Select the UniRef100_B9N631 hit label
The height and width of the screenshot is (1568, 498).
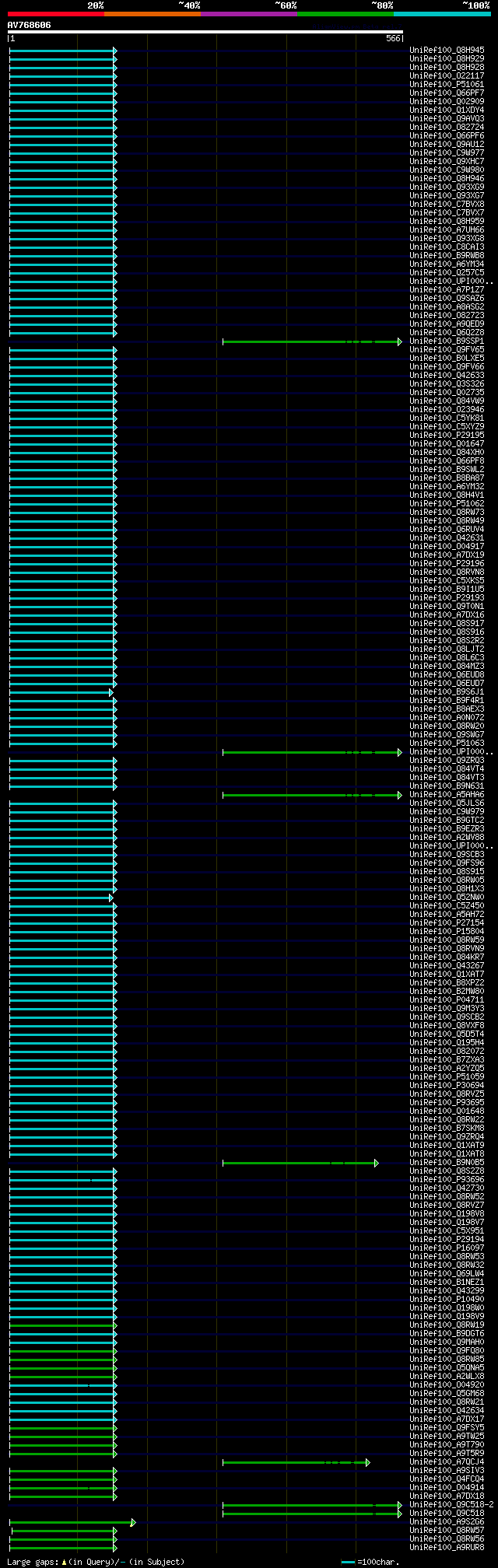tap(447, 786)
